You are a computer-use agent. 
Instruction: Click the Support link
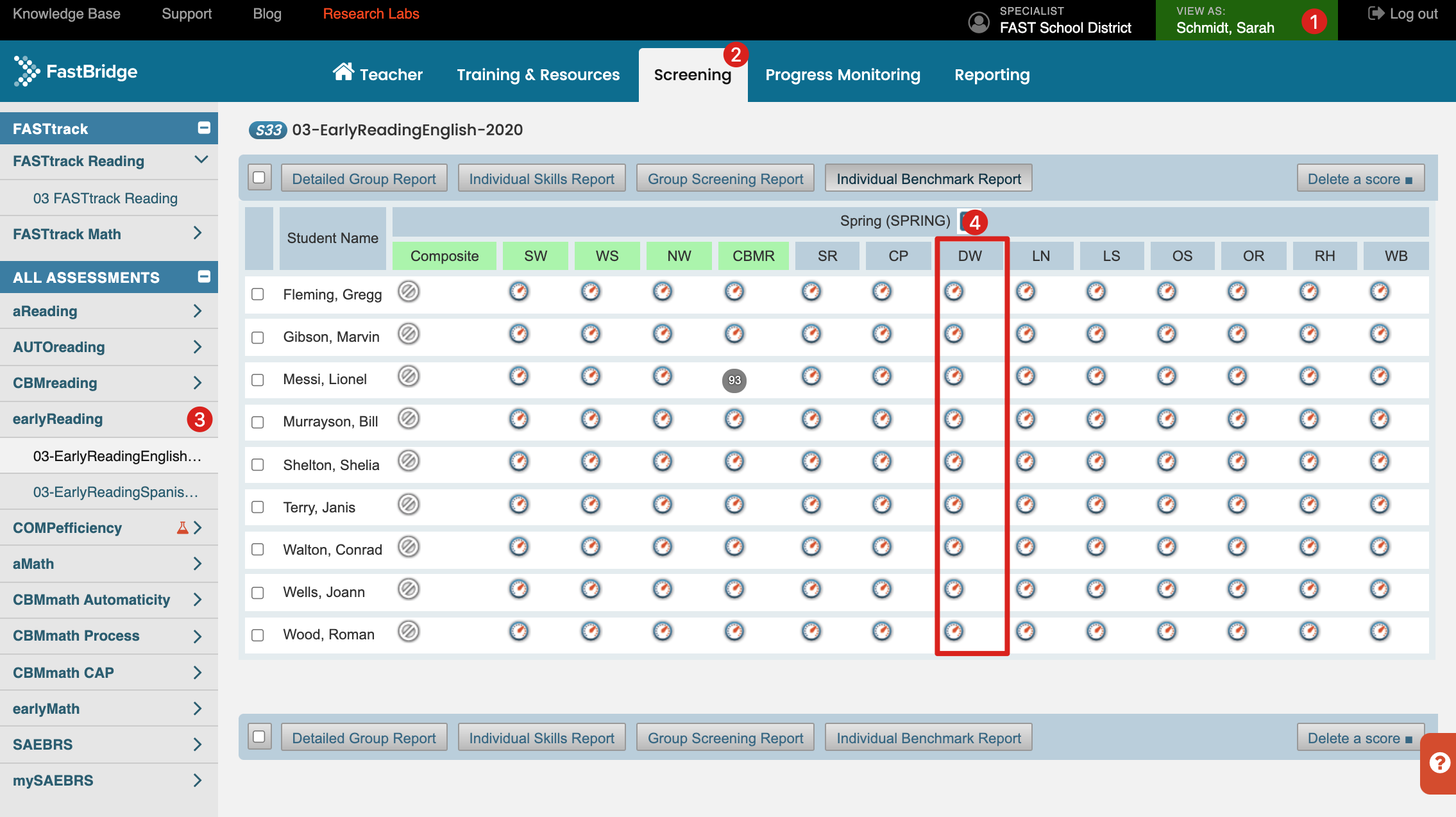pyautogui.click(x=187, y=13)
